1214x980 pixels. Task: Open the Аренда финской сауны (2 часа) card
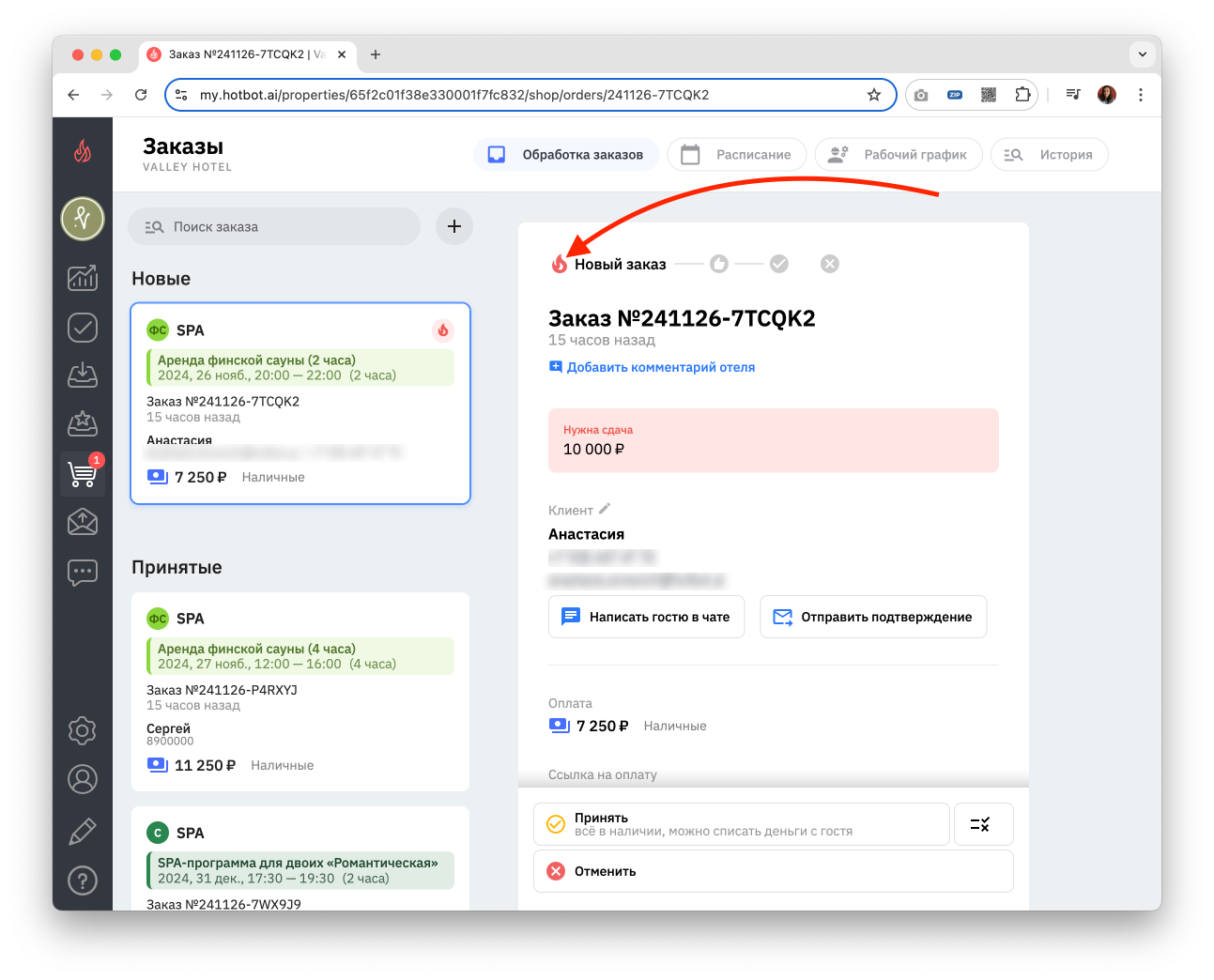[300, 404]
